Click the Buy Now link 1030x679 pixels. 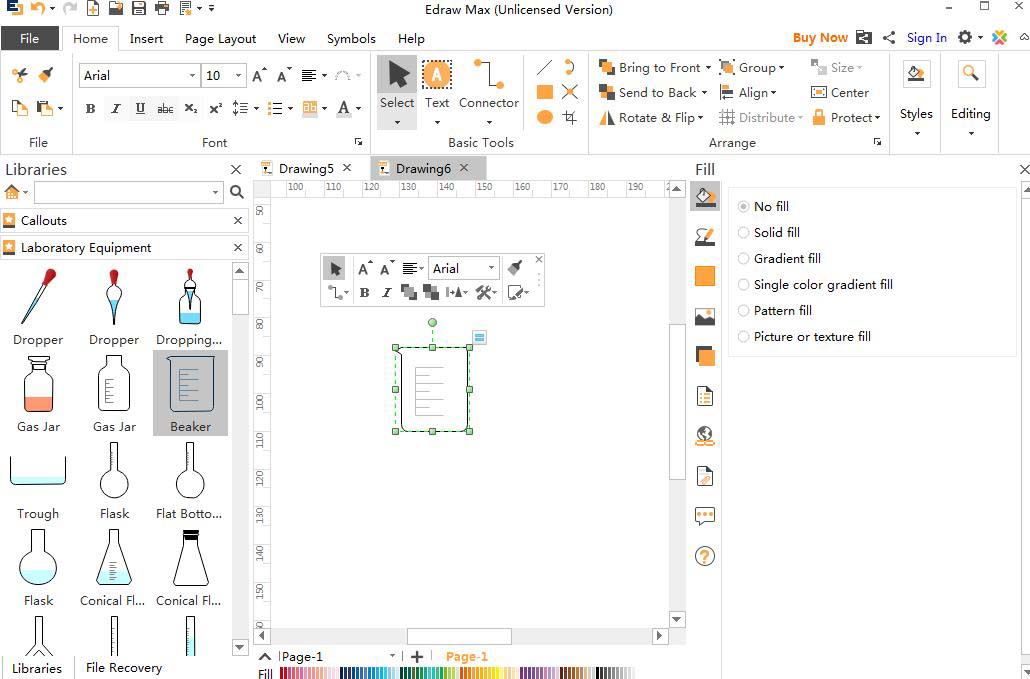tap(820, 38)
